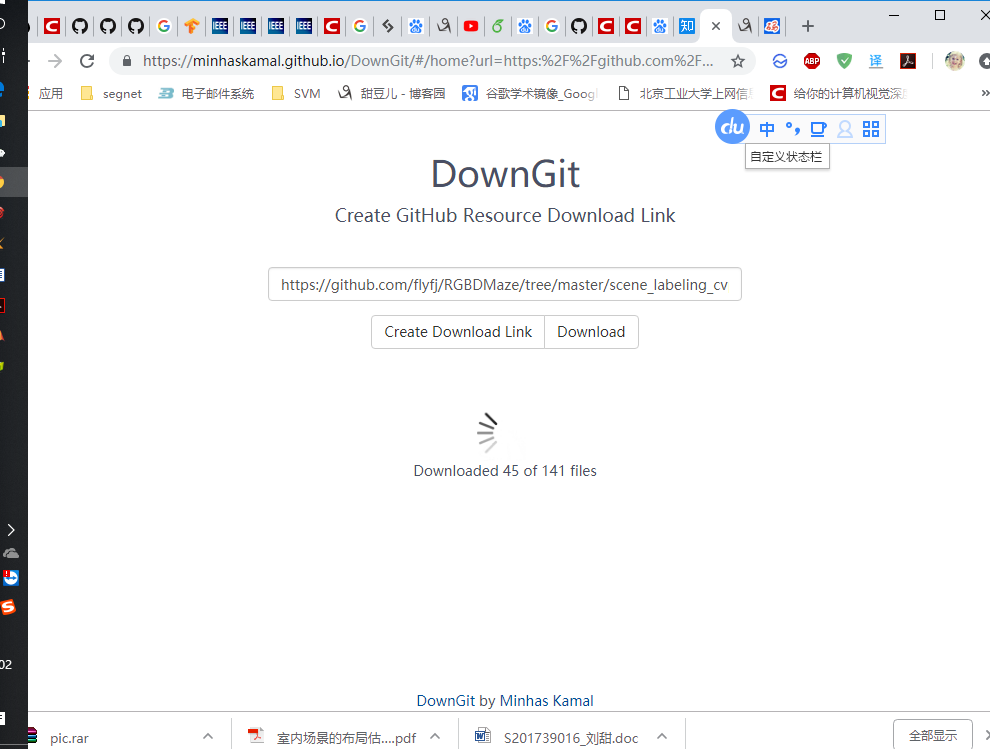Open the 应用 apps bookmark
Screen dimensions: 990x749
(51, 93)
